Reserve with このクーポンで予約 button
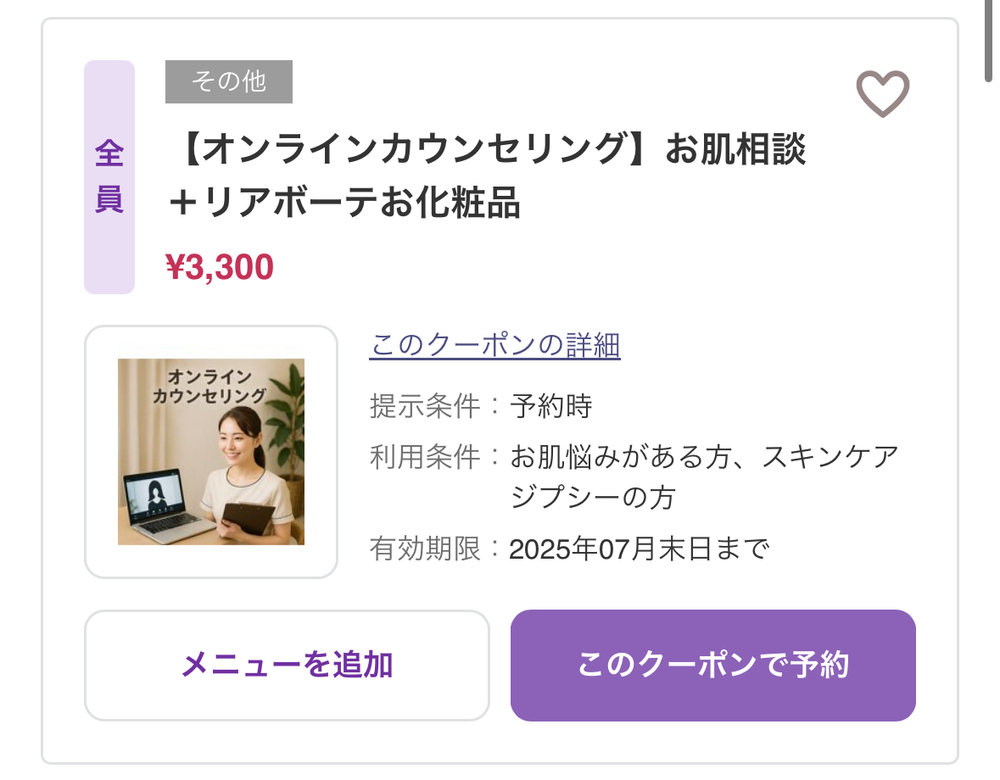 [x=713, y=665]
